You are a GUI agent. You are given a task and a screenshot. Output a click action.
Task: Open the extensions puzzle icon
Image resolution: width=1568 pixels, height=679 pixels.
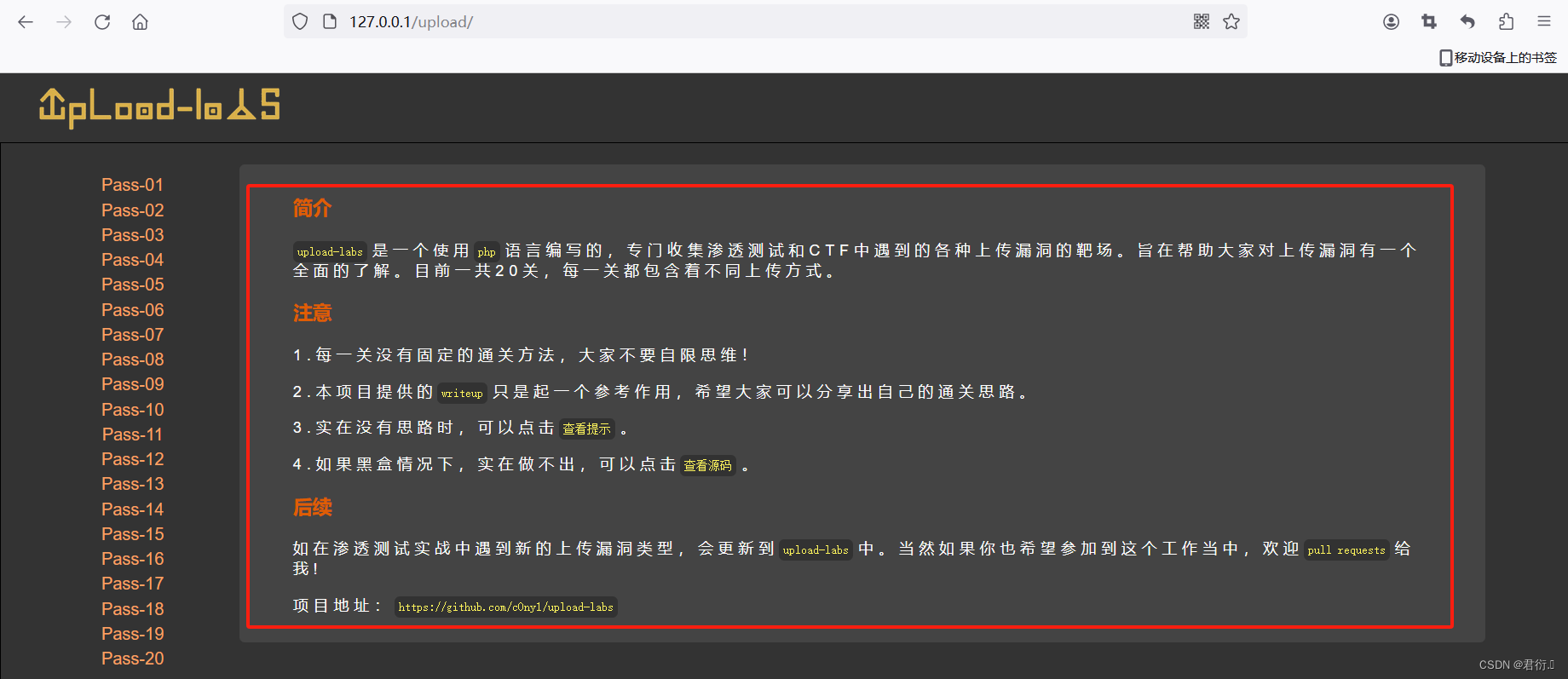coord(1506,22)
